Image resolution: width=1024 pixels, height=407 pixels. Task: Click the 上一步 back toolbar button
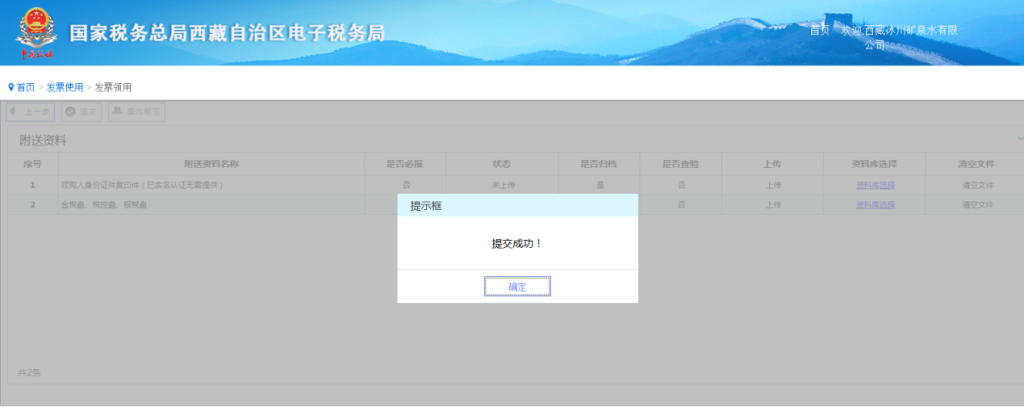click(31, 112)
